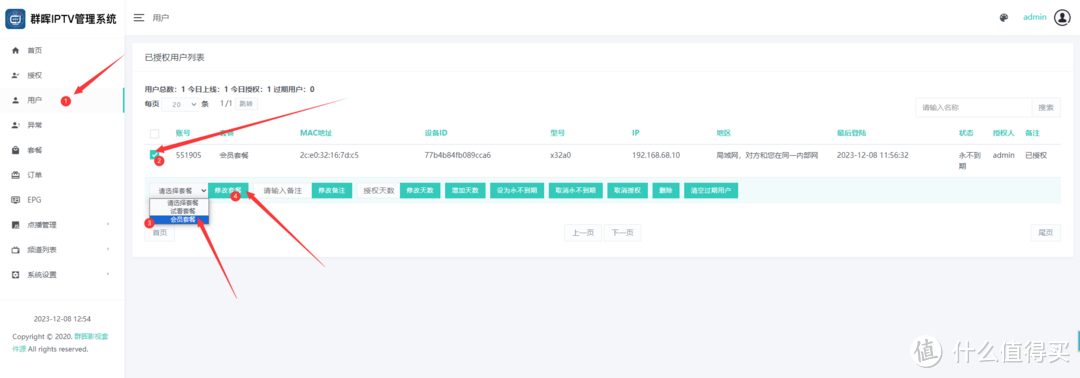Screen dimensions: 1080x378
Task: Open the 请选择套餐 package dropdown
Action: 178,191
